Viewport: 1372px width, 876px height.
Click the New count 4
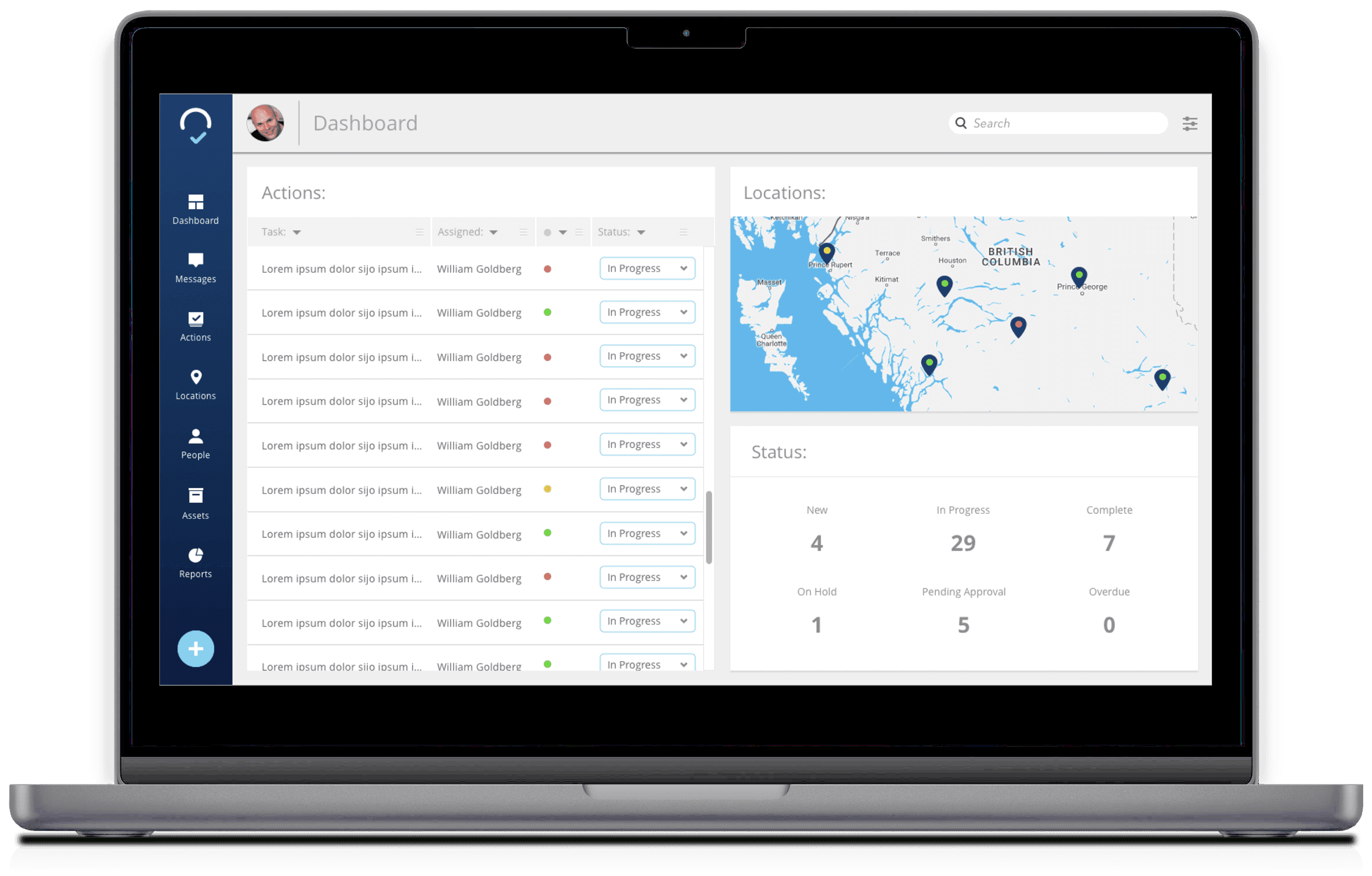816,543
